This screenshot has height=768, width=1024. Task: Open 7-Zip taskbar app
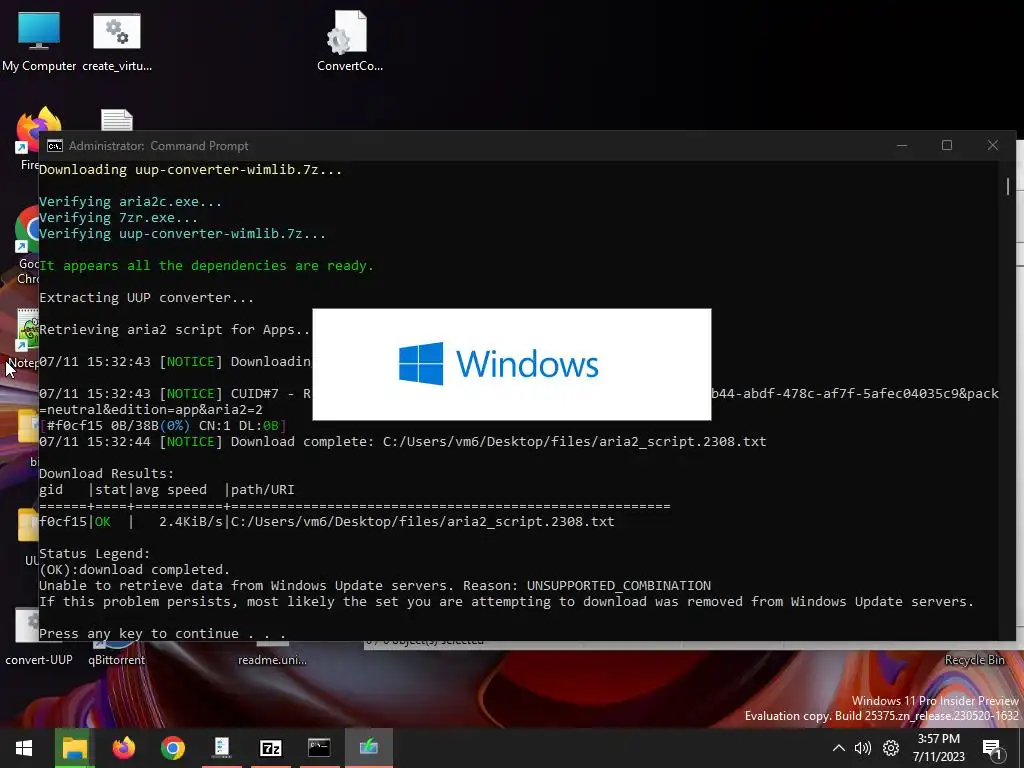click(x=270, y=748)
